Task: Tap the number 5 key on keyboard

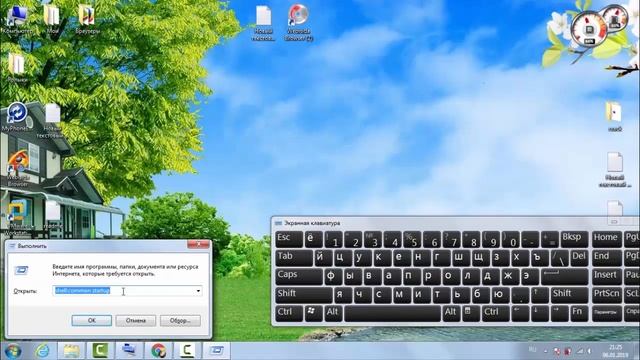Action: (412, 239)
